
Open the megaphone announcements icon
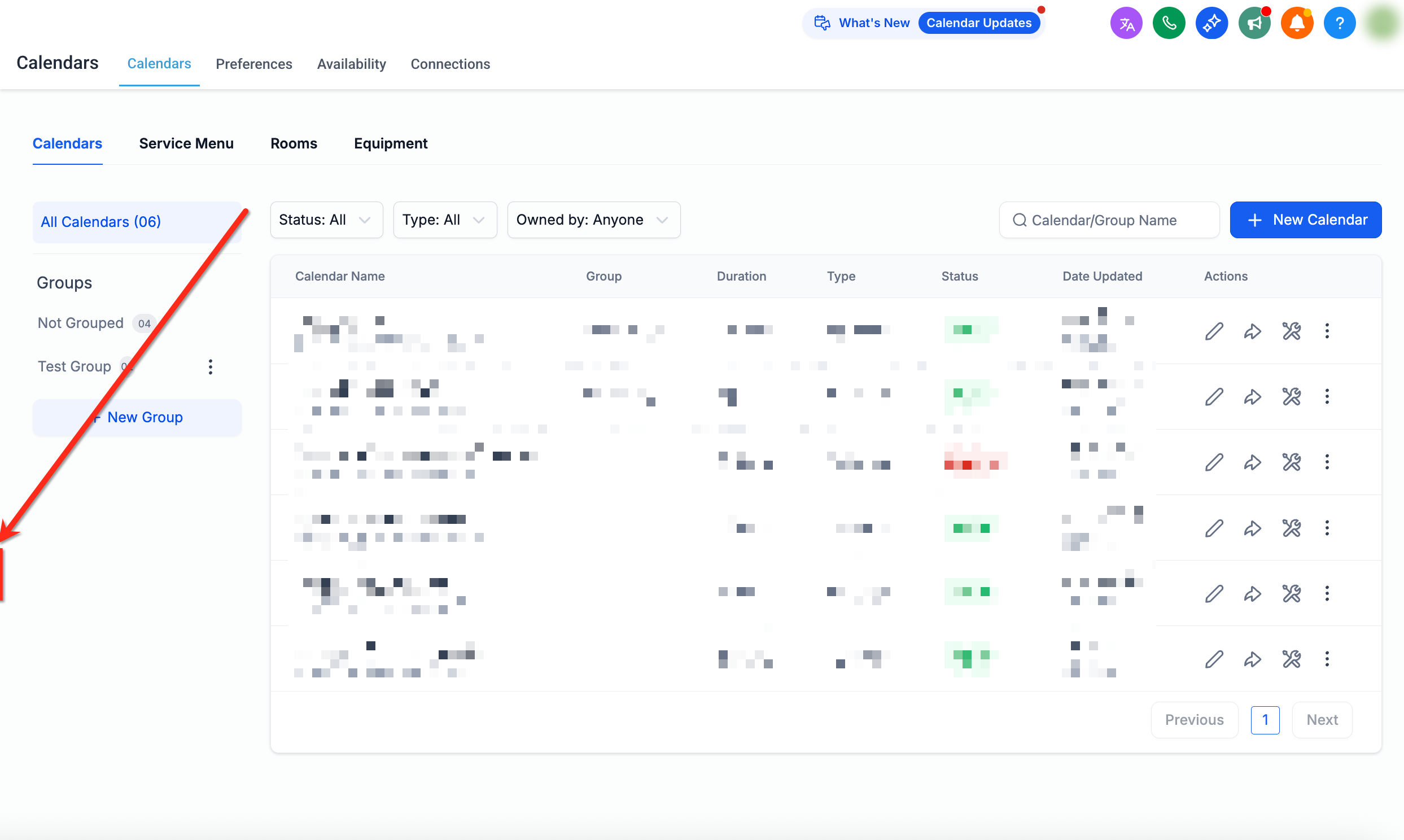(1254, 23)
